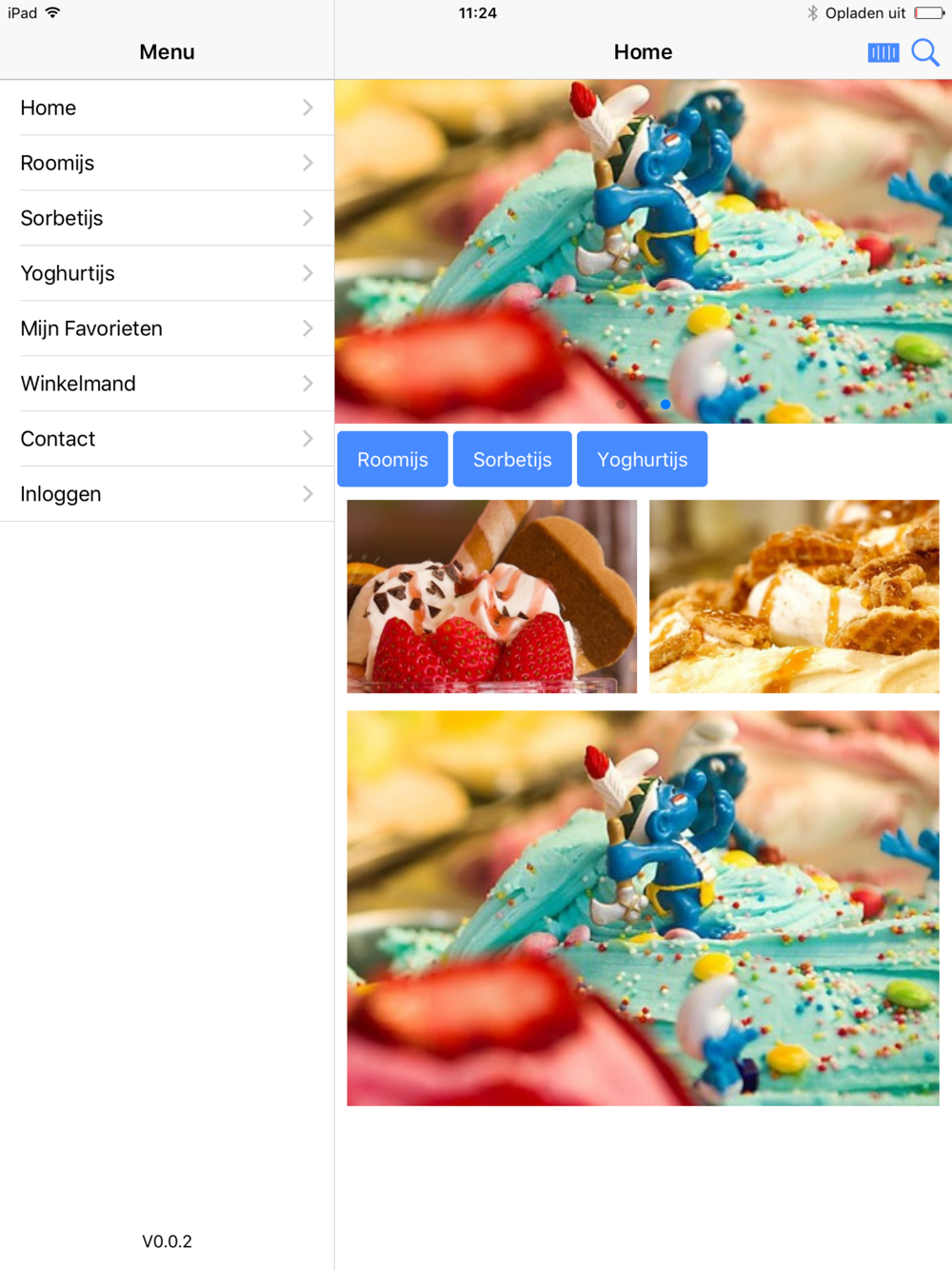Select Inloggen in the side menu
The width and height of the screenshot is (952, 1270).
[x=167, y=494]
